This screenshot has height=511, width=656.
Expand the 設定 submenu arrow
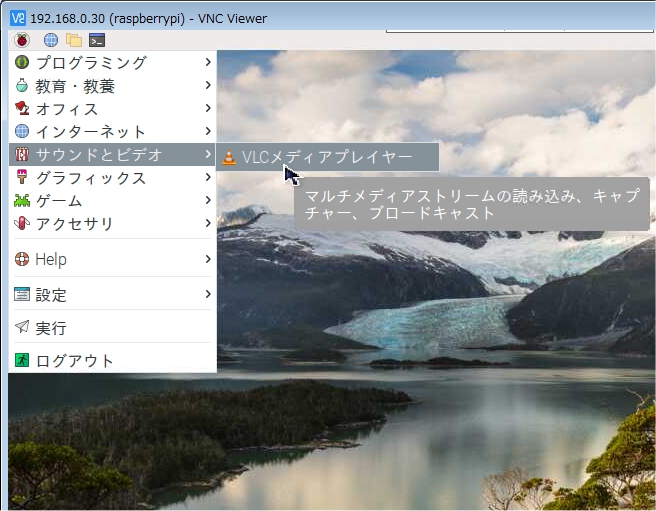coord(208,294)
